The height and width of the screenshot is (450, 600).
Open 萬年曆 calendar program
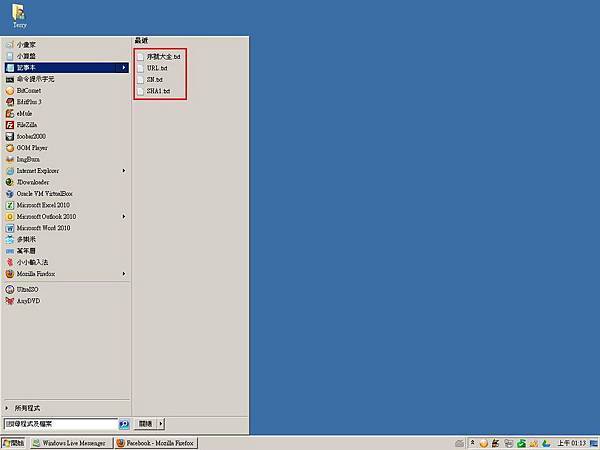(x=67, y=251)
